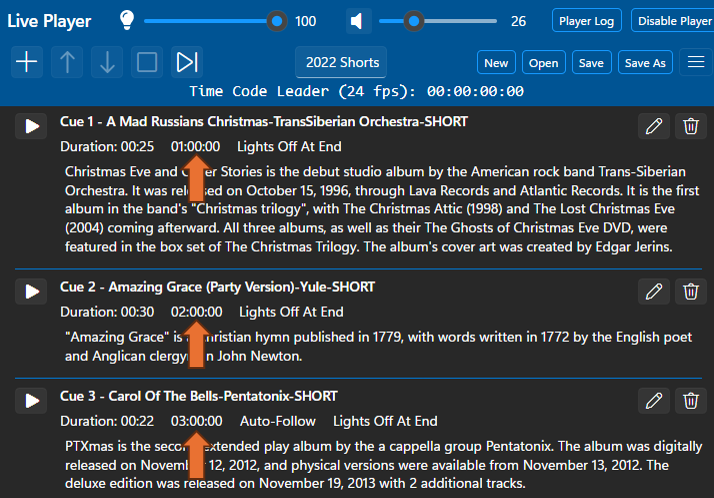Click the move cue up arrow
Screen dimensions: 714x498
67,62
